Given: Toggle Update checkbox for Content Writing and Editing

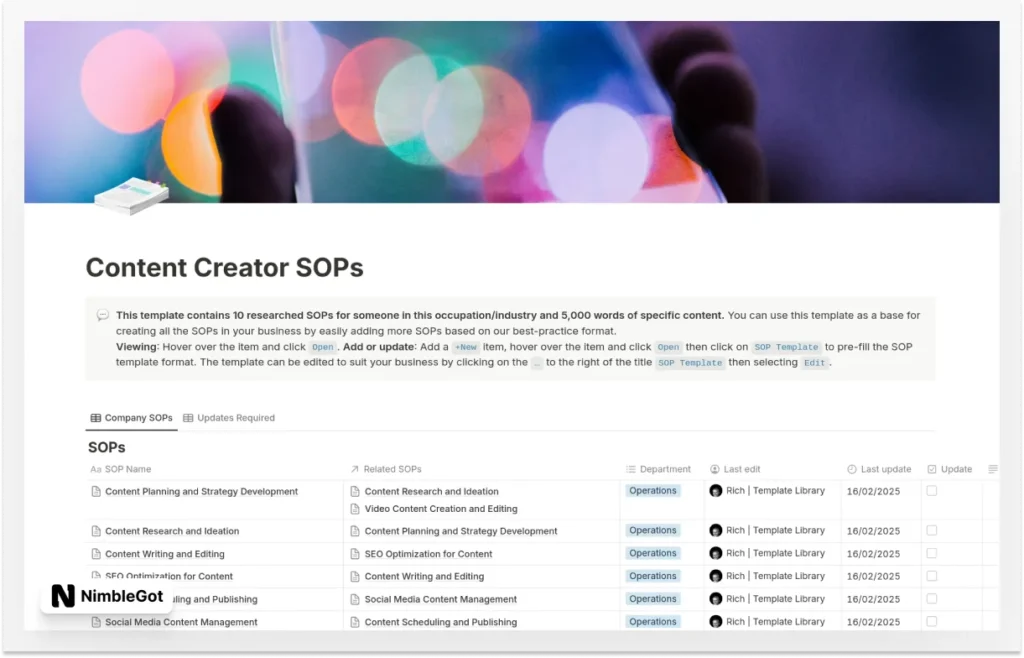Looking at the screenshot, I should [x=932, y=554].
